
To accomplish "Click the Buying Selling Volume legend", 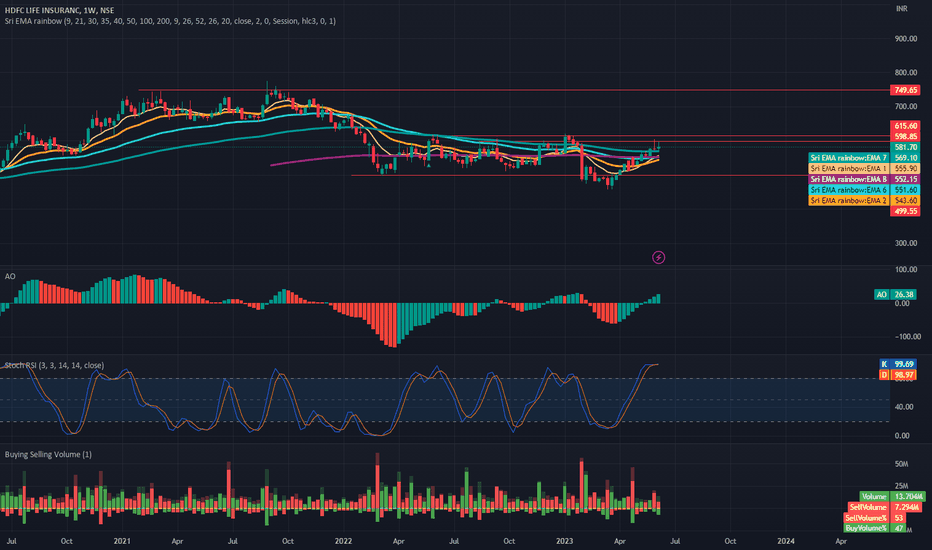I will (x=48, y=454).
